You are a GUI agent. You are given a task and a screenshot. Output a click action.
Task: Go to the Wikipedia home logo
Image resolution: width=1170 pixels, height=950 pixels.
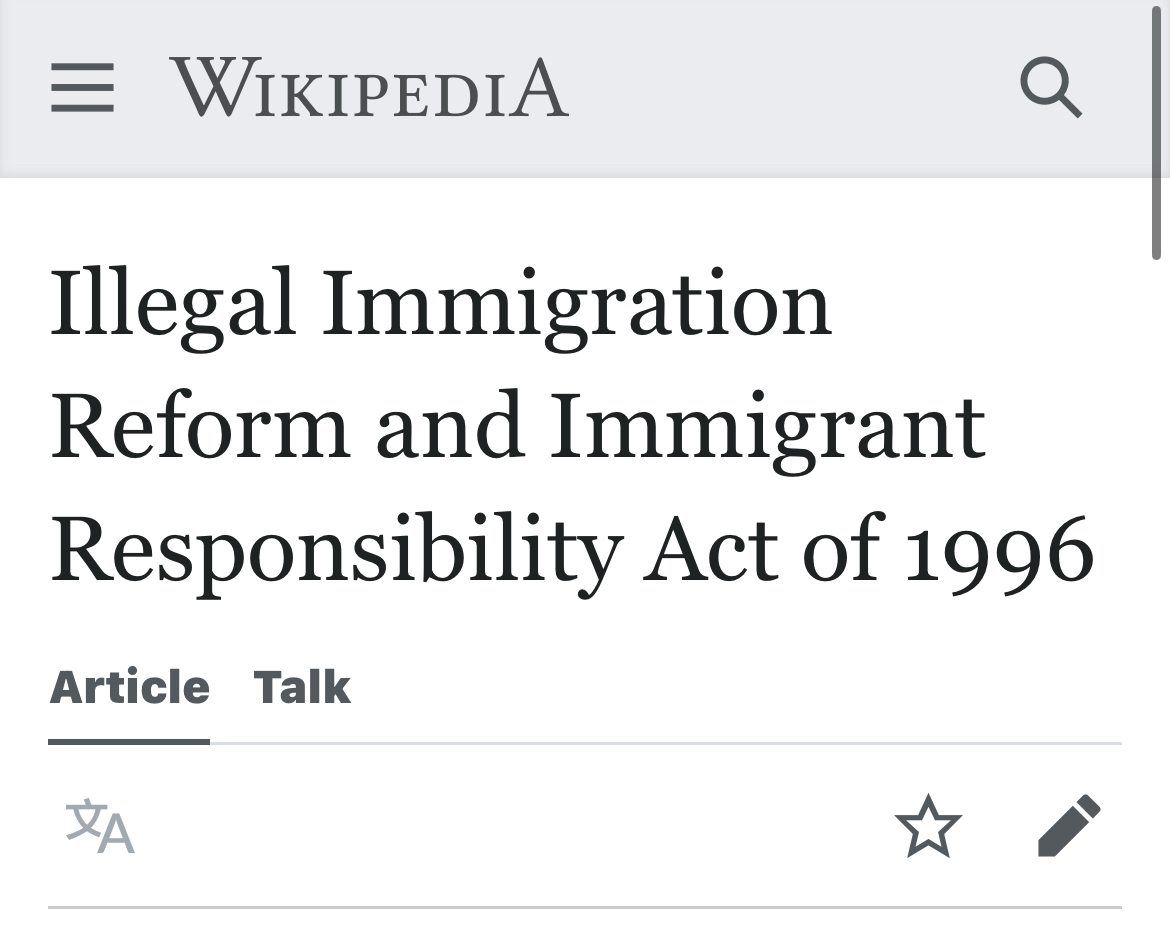tap(369, 89)
